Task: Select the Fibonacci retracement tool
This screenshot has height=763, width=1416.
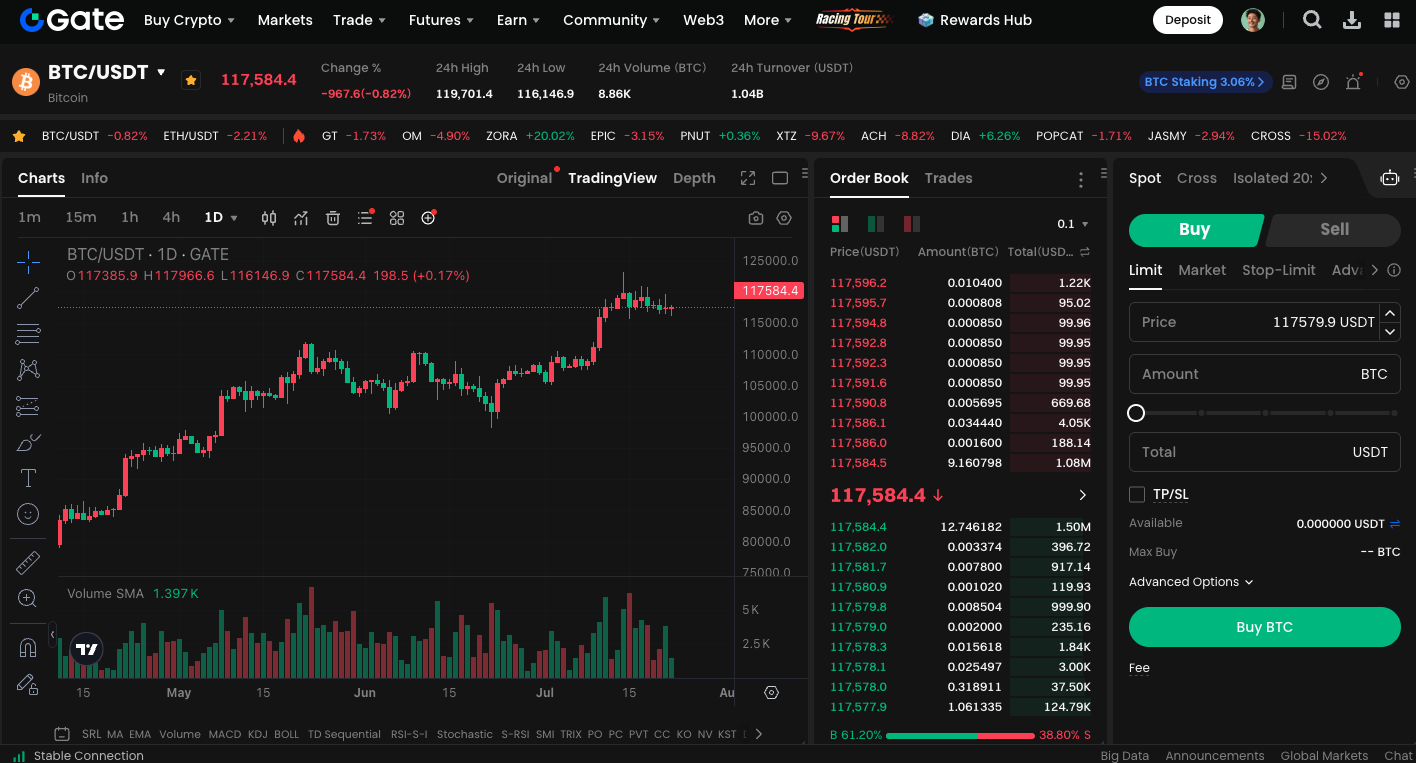Action: point(28,334)
